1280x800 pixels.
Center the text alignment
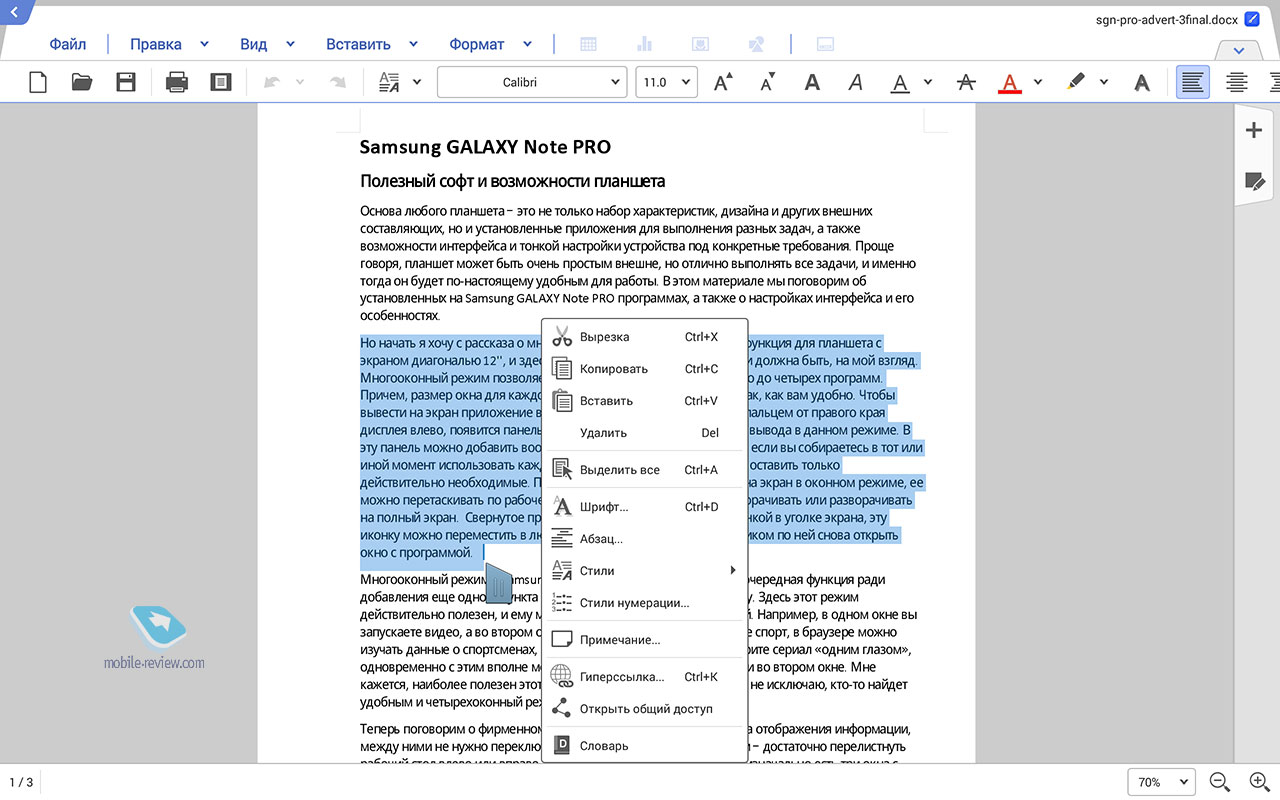click(x=1237, y=82)
